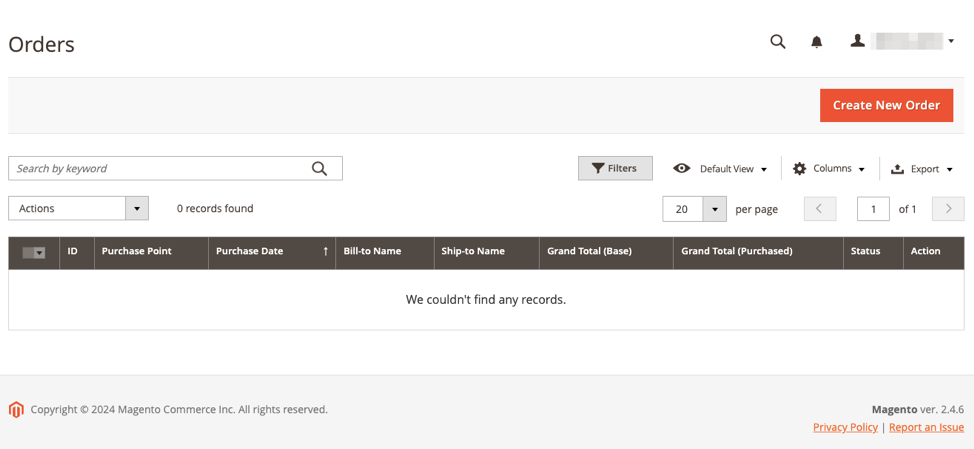Image resolution: width=974 pixels, height=449 pixels.
Task: Click the gear icon for Columns
Action: tap(799, 169)
